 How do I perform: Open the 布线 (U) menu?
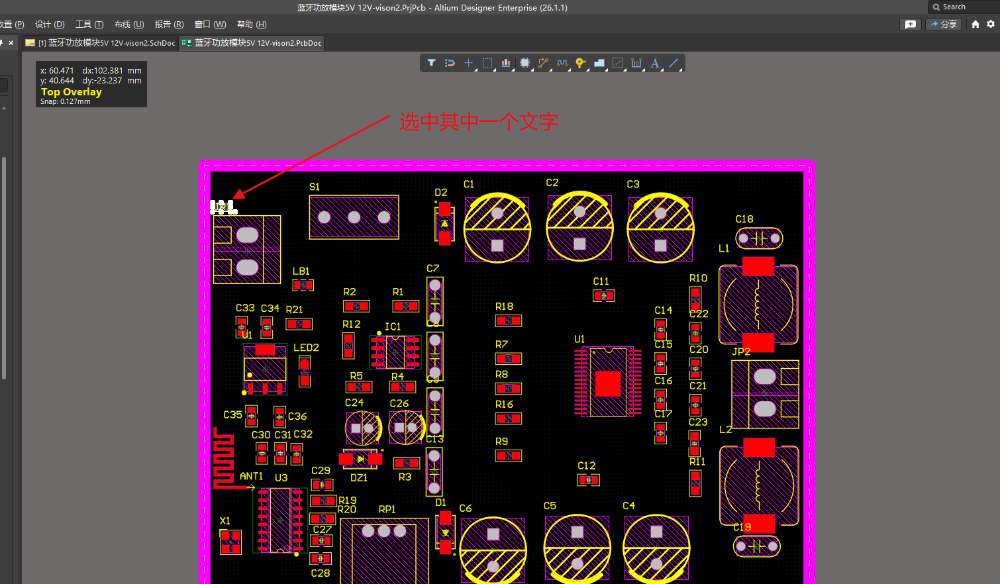point(129,24)
